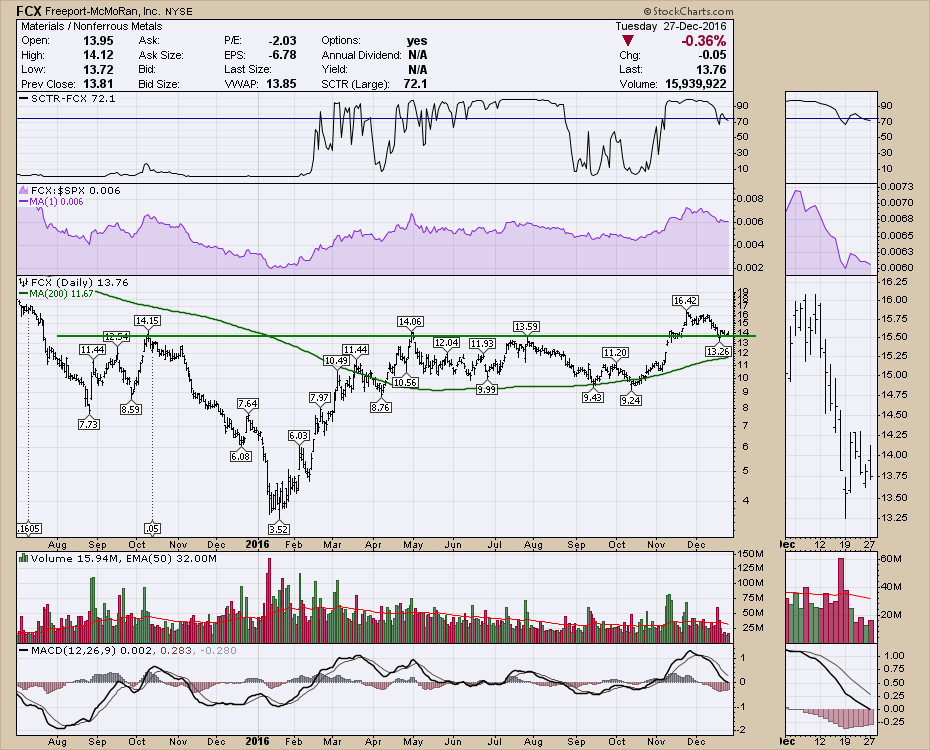
Task: Click the Volume value 15,939,922
Action: [696, 84]
